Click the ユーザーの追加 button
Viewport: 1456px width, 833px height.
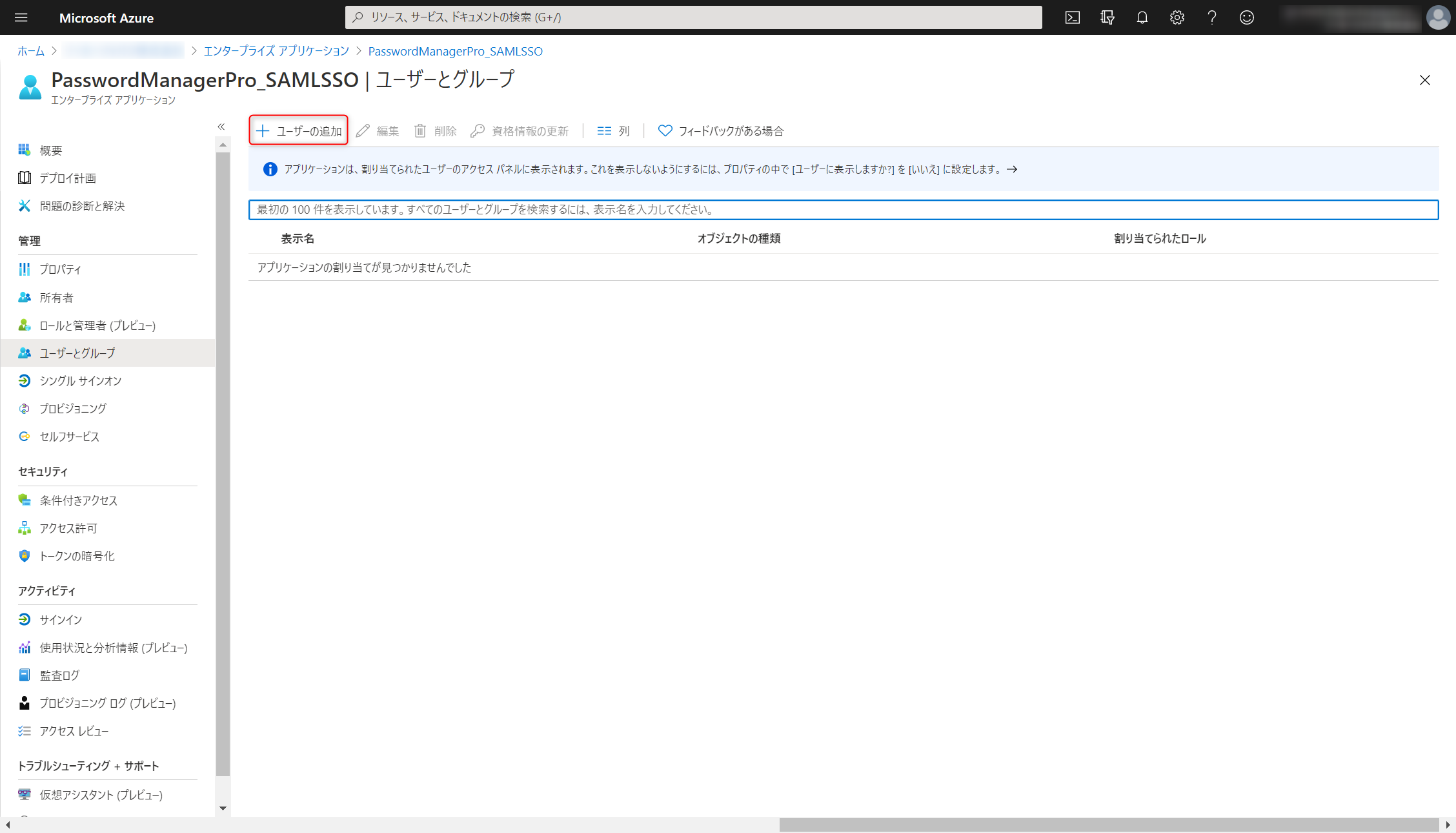point(299,131)
